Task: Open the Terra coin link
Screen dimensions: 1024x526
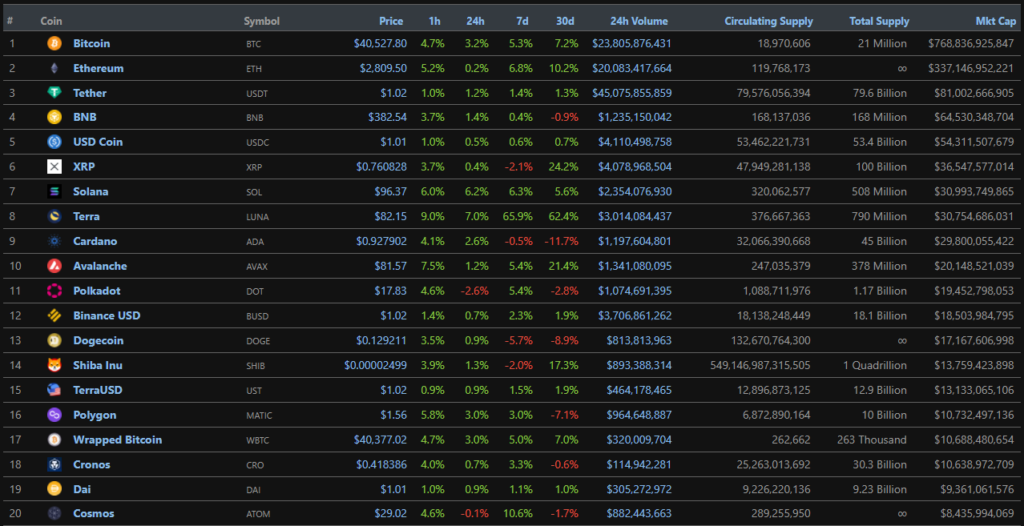Action: click(x=86, y=217)
